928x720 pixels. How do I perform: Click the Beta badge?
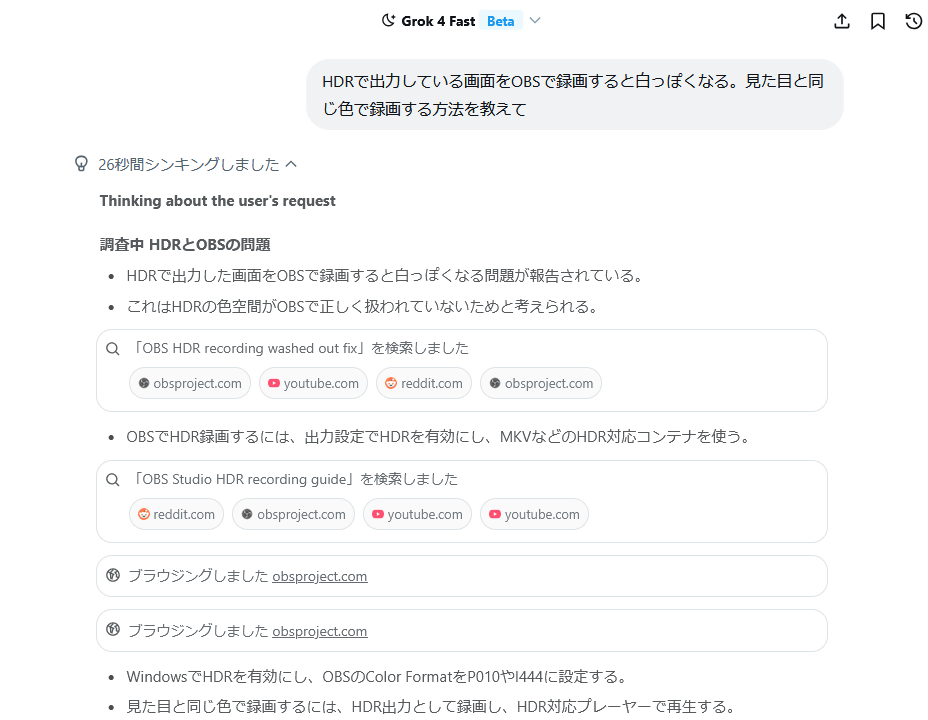point(501,21)
